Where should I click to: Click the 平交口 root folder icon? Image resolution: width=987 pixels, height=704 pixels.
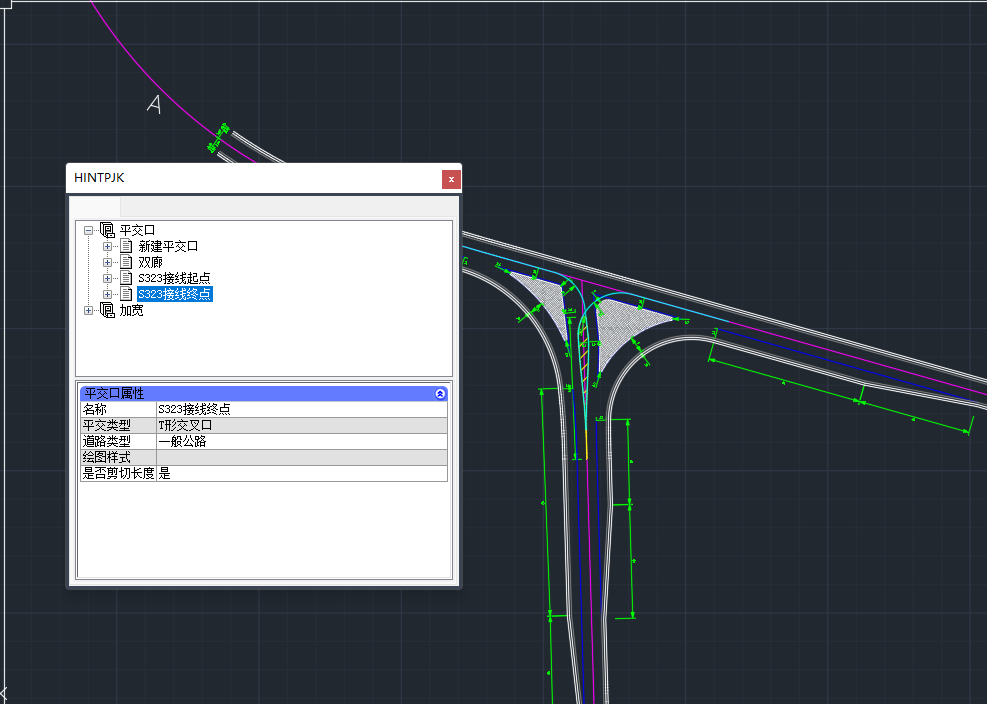(108, 230)
